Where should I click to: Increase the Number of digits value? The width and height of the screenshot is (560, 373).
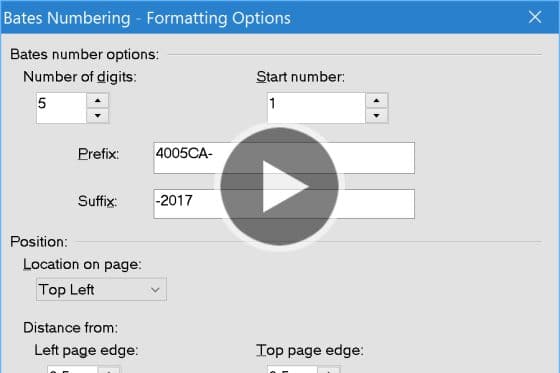coord(98,100)
